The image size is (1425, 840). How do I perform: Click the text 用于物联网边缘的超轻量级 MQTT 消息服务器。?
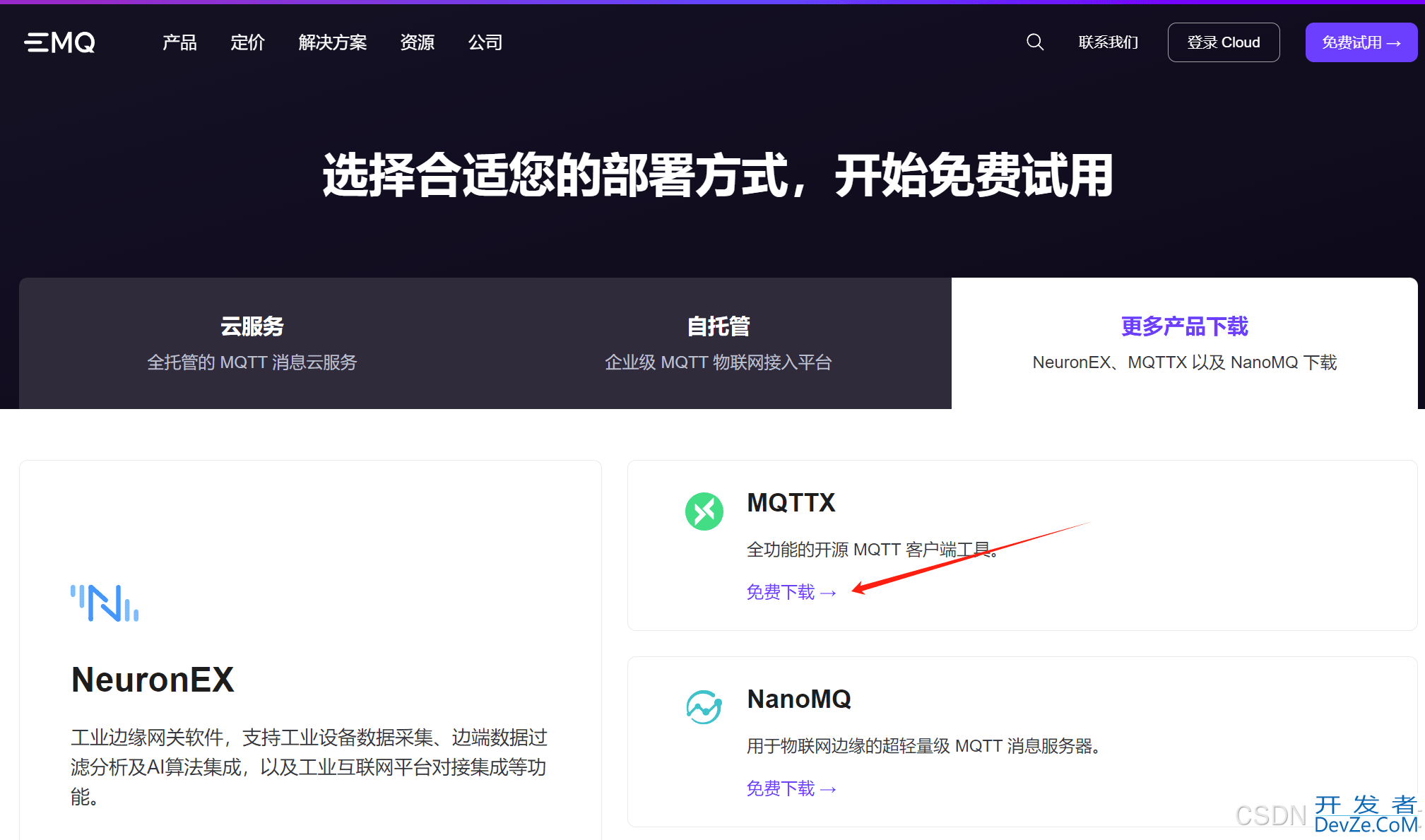[x=924, y=746]
